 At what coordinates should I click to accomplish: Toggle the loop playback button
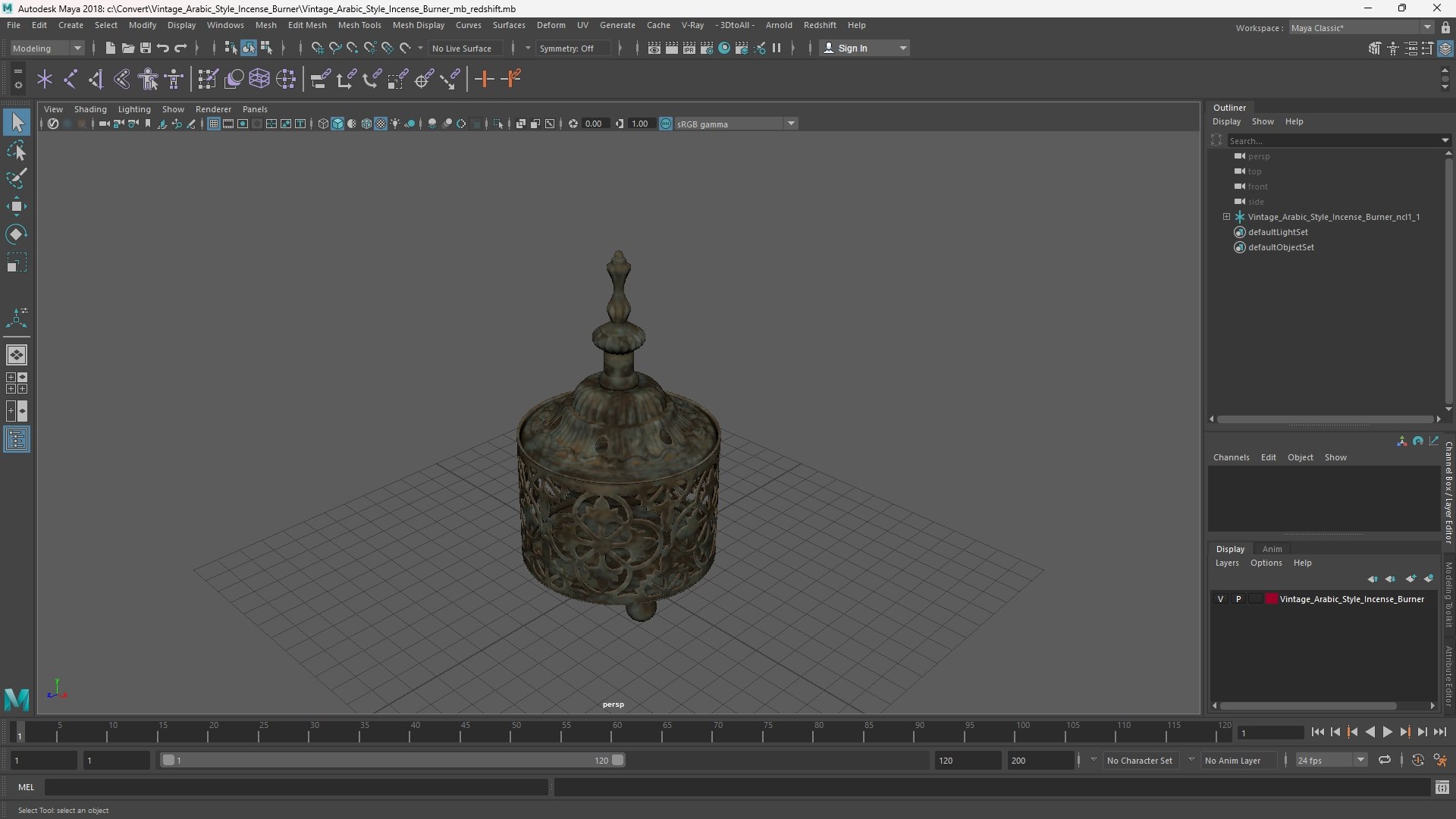(1385, 760)
